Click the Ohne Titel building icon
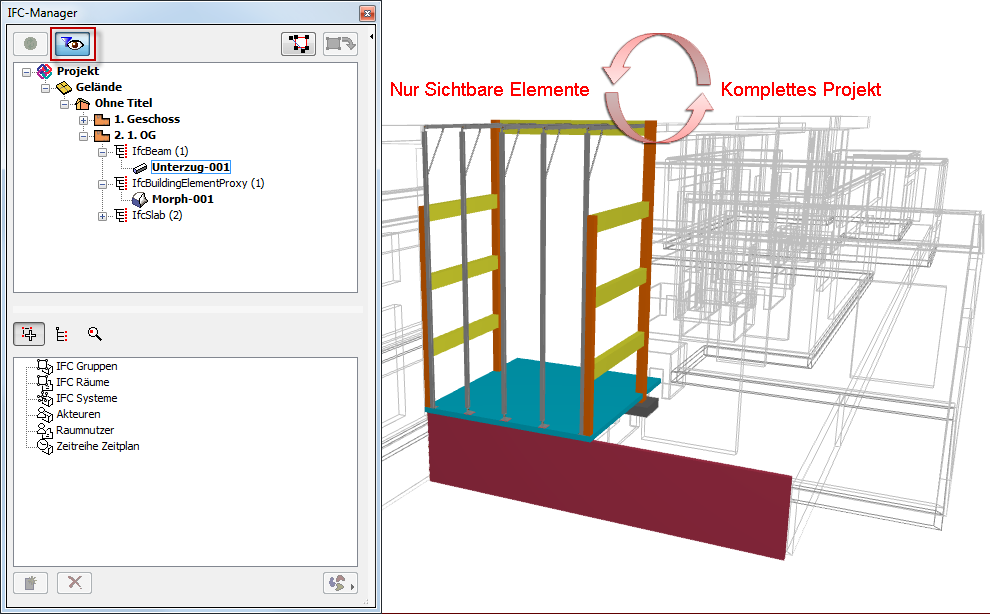 click(83, 104)
